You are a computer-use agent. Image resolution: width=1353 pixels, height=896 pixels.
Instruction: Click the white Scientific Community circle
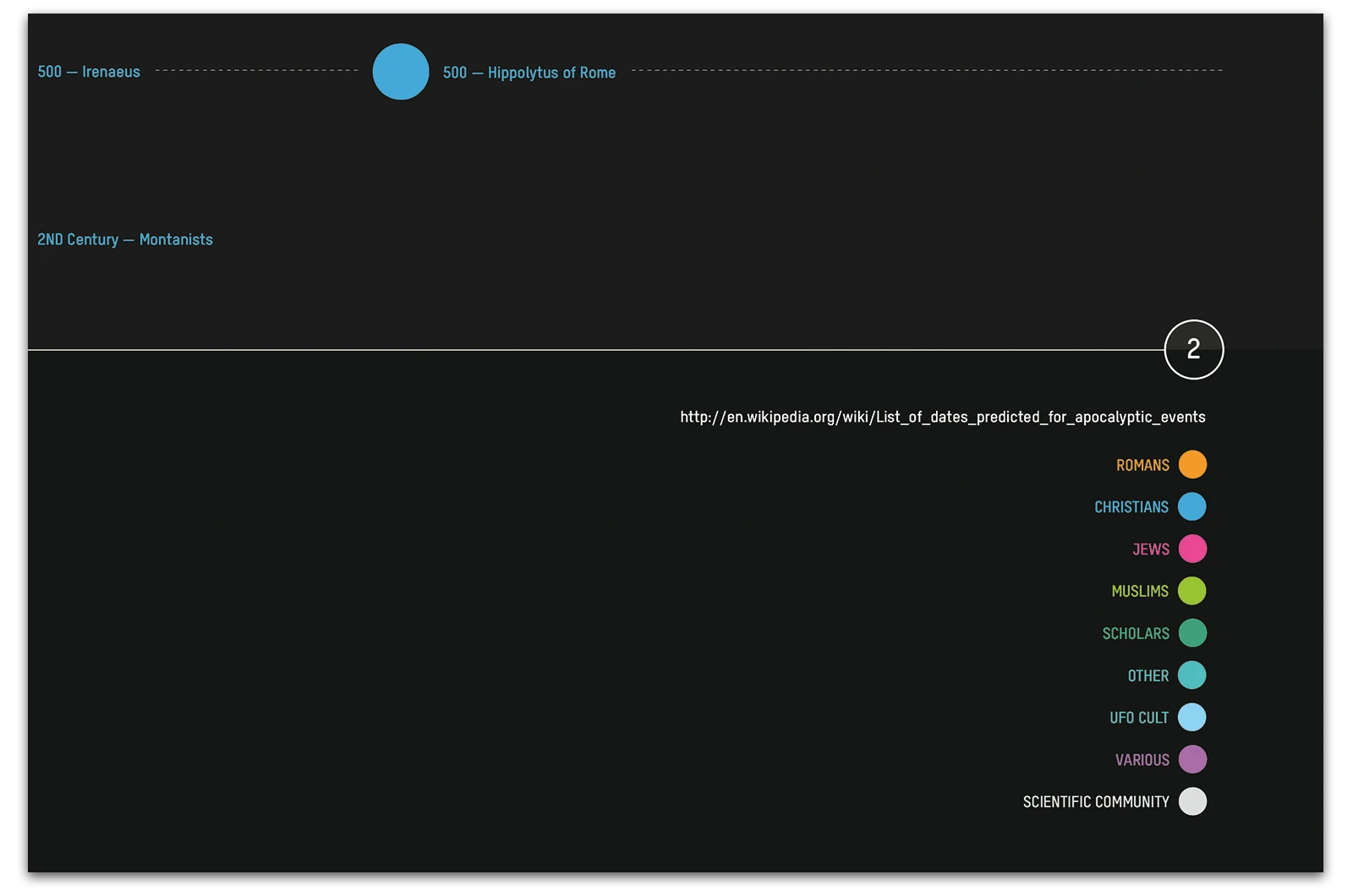click(1192, 801)
